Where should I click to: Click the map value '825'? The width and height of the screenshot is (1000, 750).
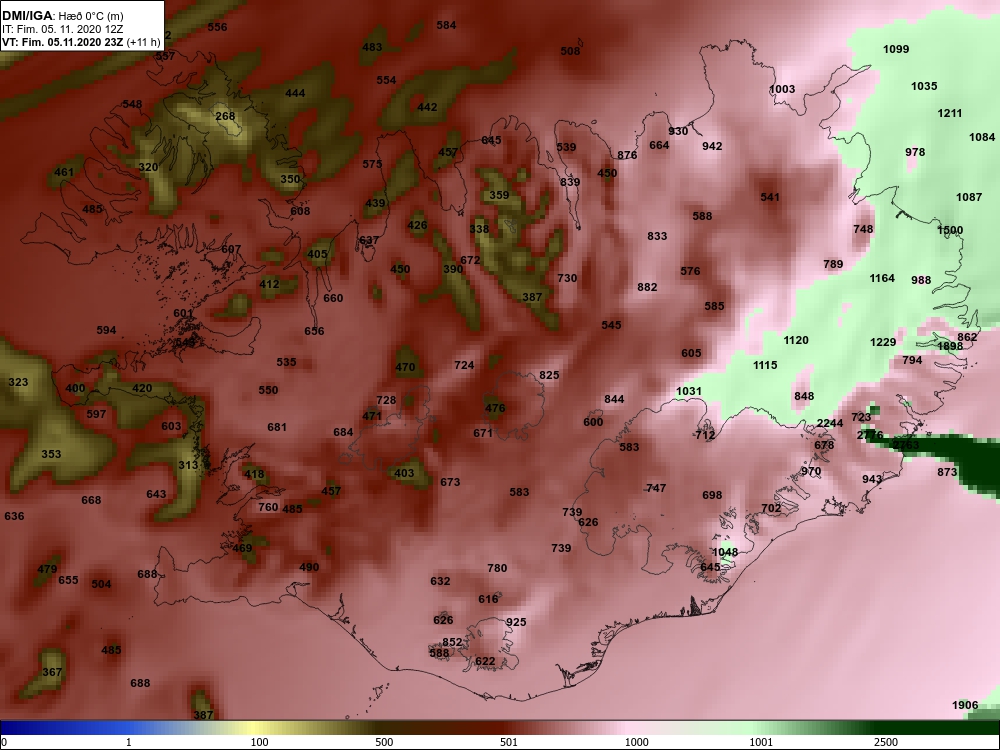pos(549,375)
